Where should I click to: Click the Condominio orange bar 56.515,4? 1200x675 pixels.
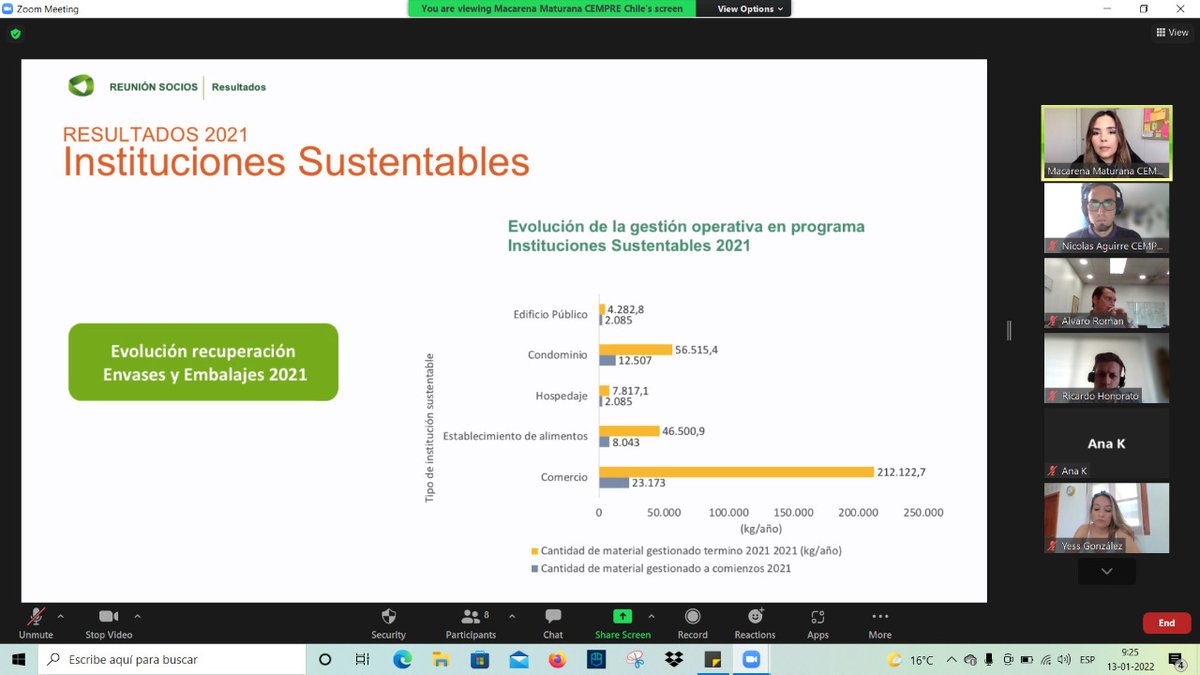point(635,350)
